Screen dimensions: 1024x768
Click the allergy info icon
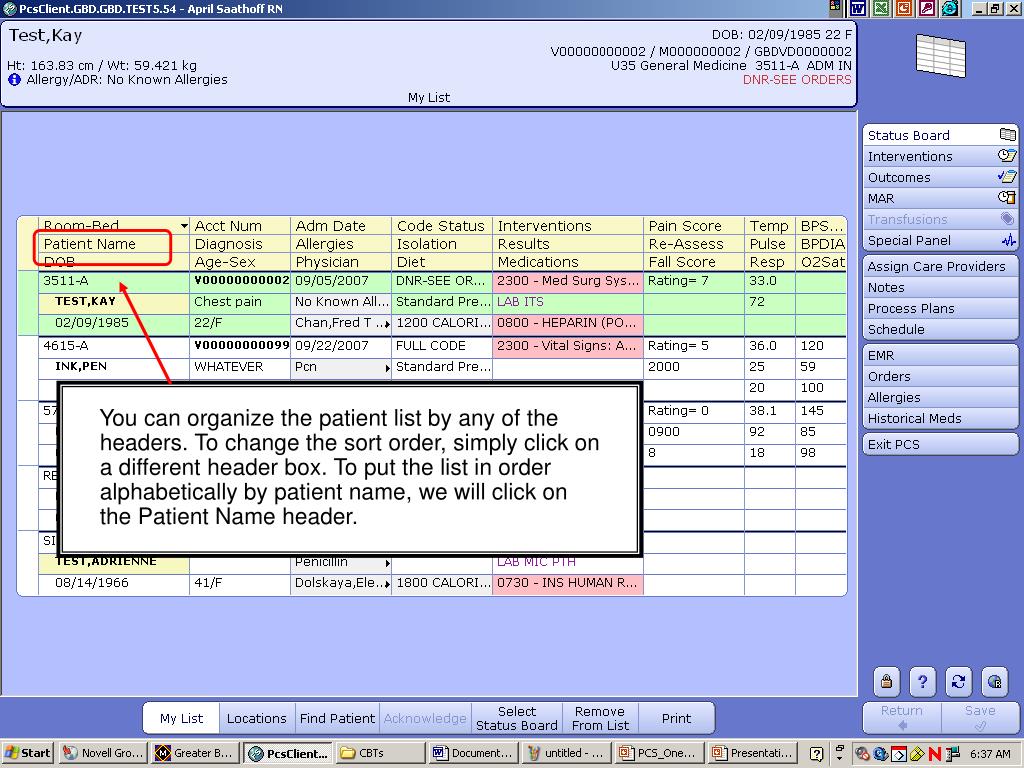(x=14, y=80)
